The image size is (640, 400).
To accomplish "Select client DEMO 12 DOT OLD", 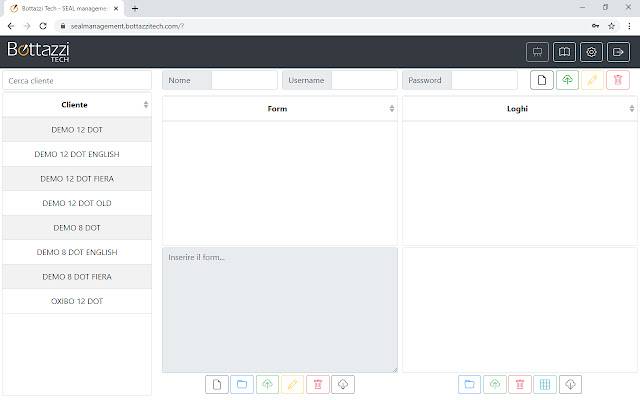I will (77, 203).
